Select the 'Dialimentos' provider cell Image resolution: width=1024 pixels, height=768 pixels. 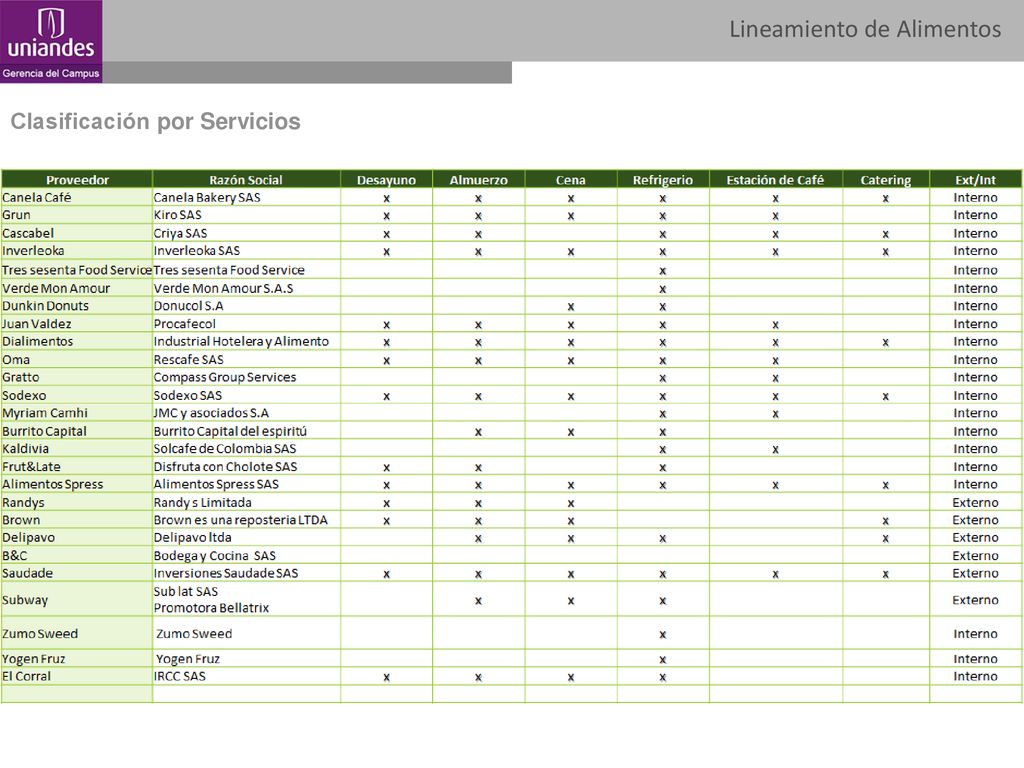click(x=77, y=342)
